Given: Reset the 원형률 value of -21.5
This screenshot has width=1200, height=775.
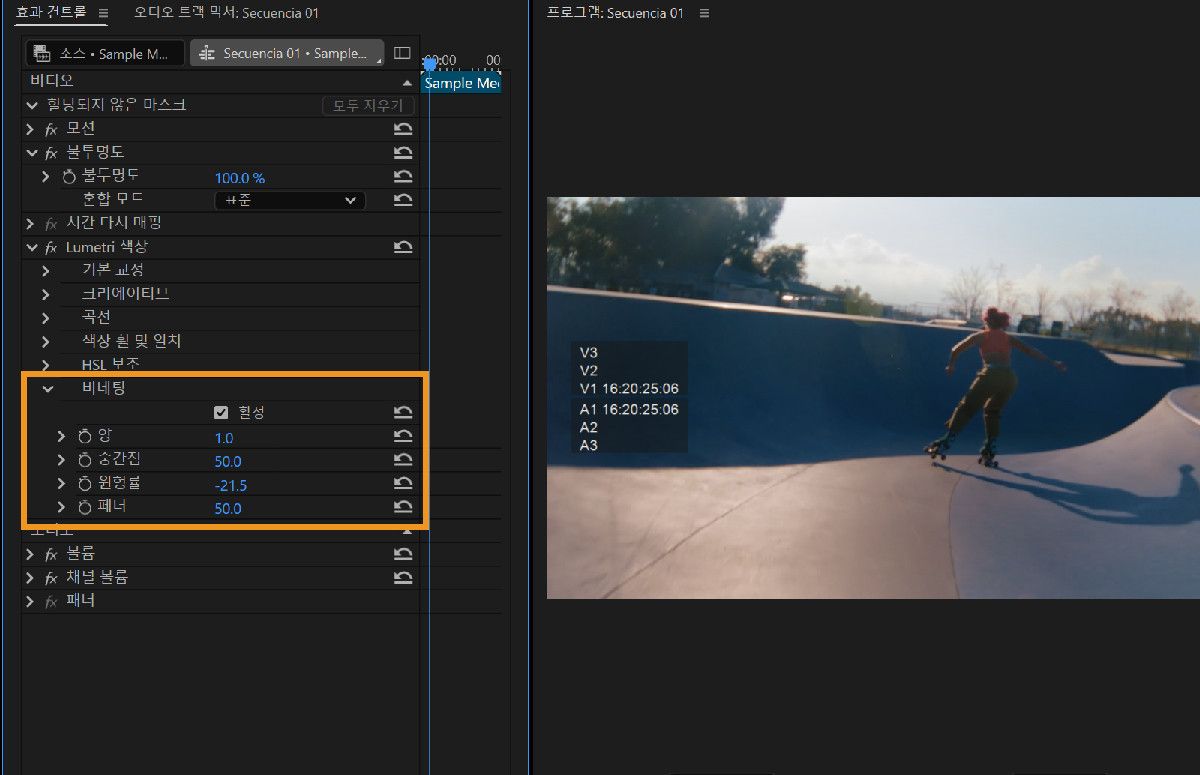Looking at the screenshot, I should [403, 484].
